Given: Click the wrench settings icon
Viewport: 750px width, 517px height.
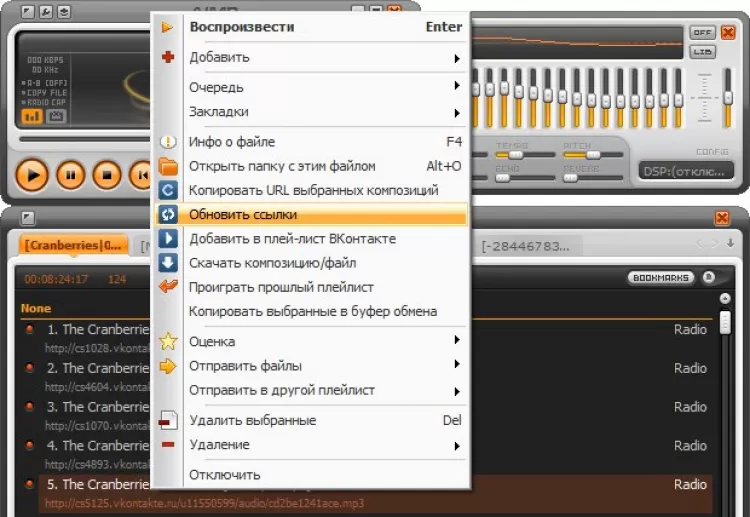Looking at the screenshot, I should 46,11.
